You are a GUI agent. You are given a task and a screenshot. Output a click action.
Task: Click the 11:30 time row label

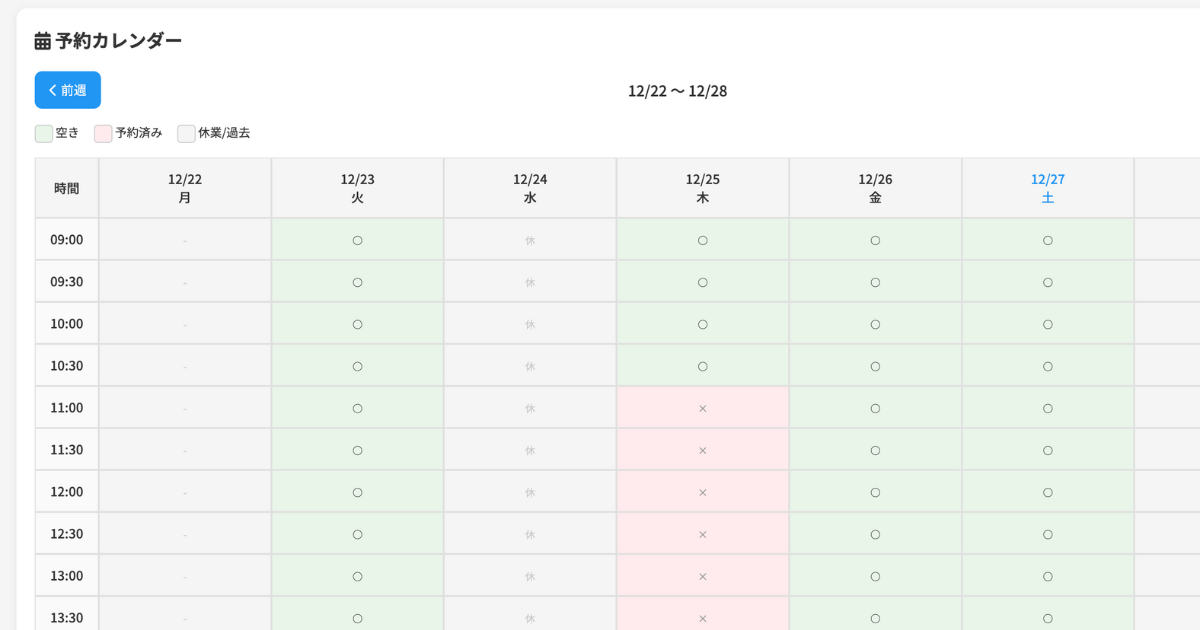tap(67, 450)
